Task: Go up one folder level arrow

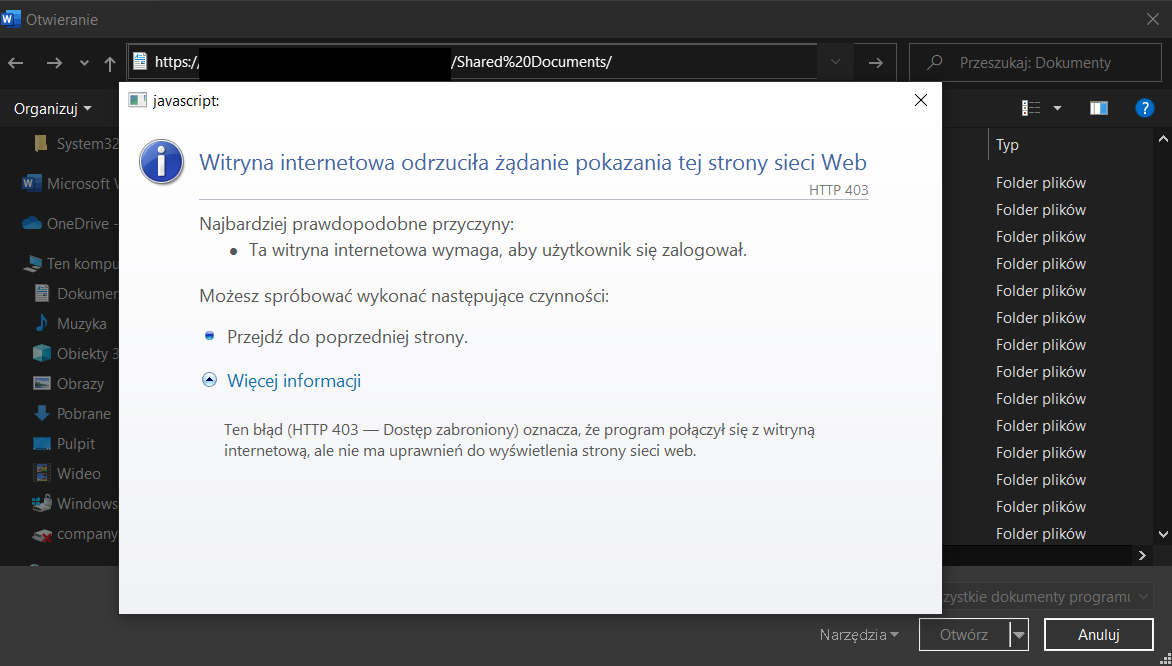Action: pyautogui.click(x=110, y=64)
